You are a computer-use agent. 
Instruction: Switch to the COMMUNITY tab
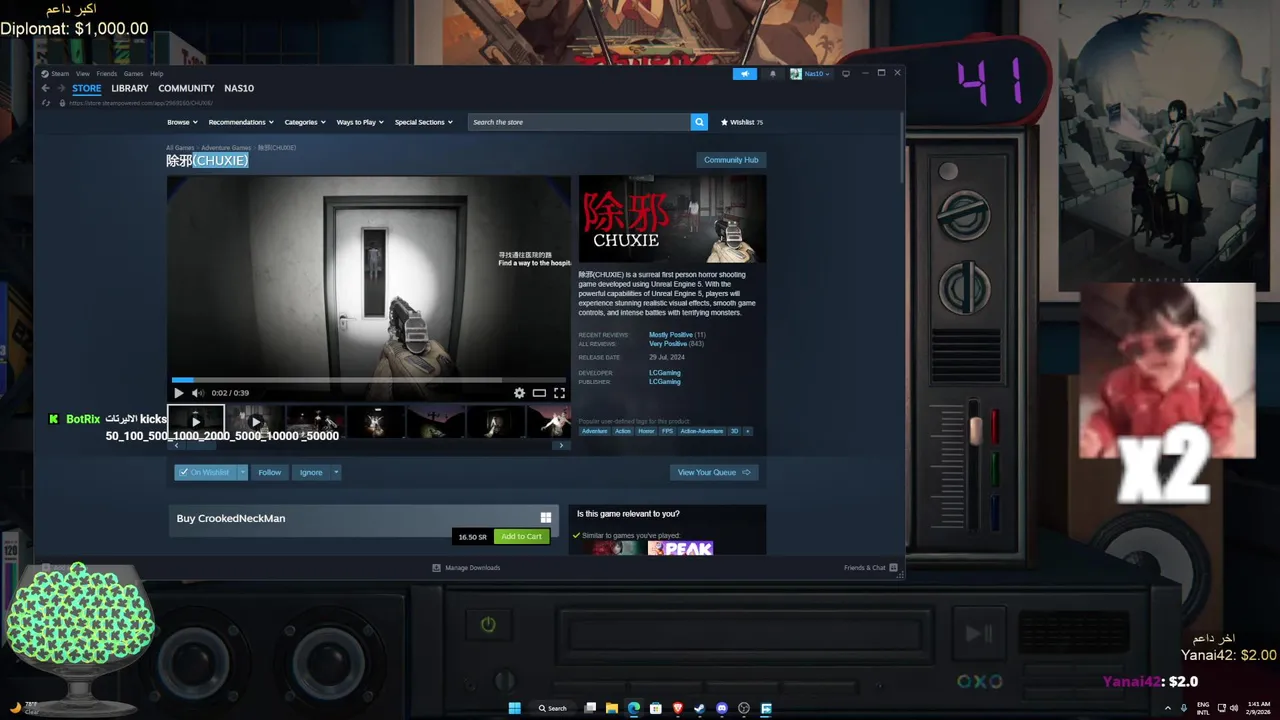click(x=186, y=88)
